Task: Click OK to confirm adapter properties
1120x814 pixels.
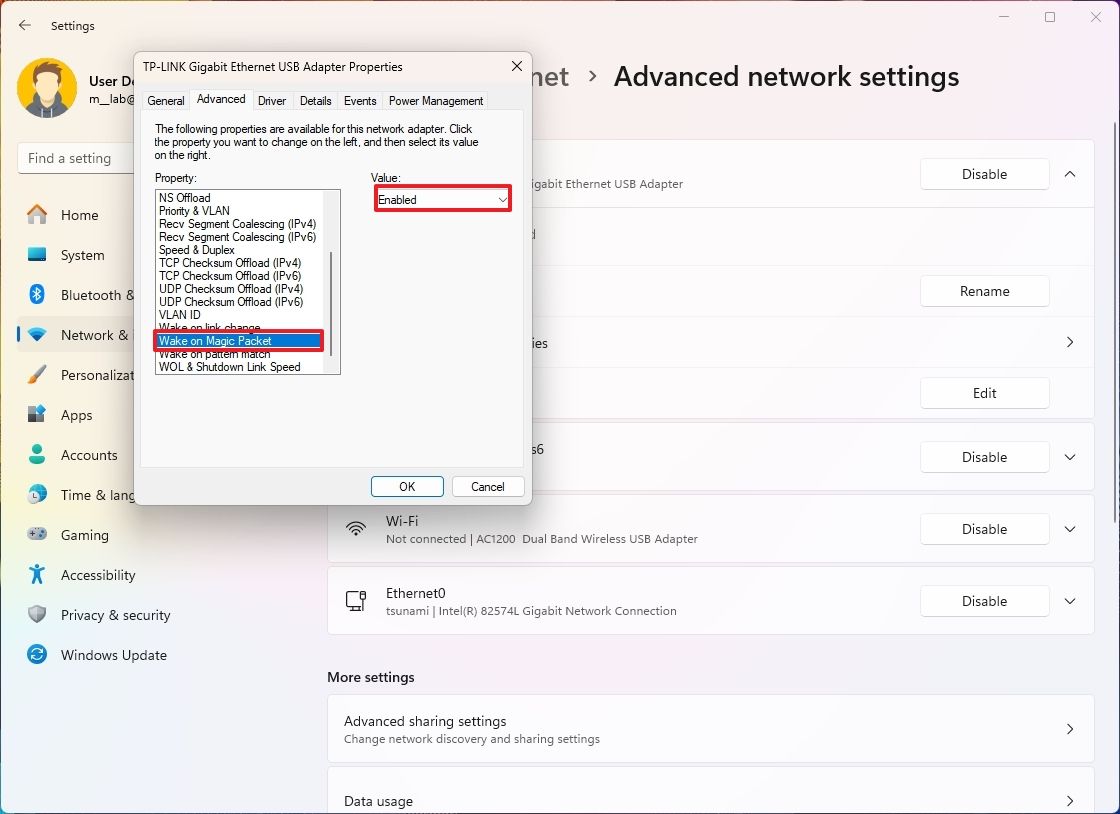Action: (x=406, y=486)
